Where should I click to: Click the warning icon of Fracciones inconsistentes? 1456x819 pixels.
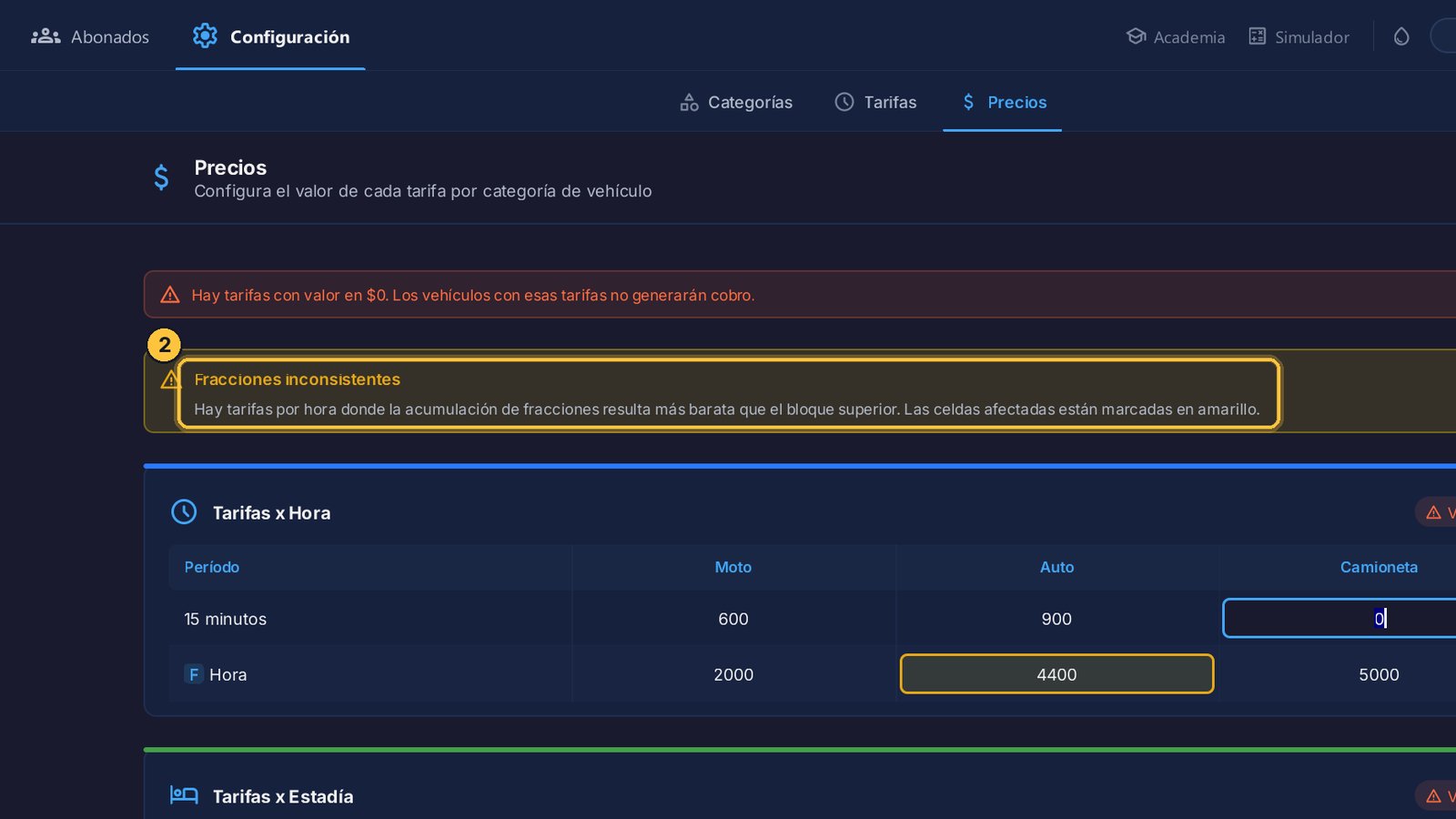[170, 379]
